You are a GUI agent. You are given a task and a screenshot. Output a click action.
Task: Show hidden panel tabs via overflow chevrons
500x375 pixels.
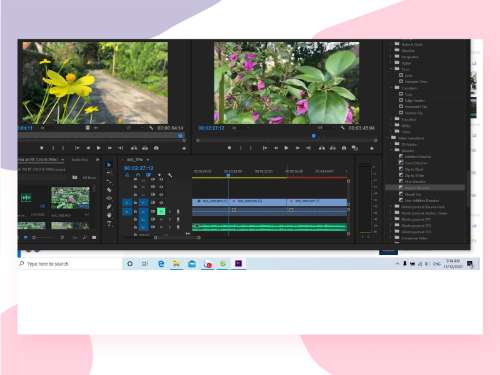pyautogui.click(x=98, y=160)
